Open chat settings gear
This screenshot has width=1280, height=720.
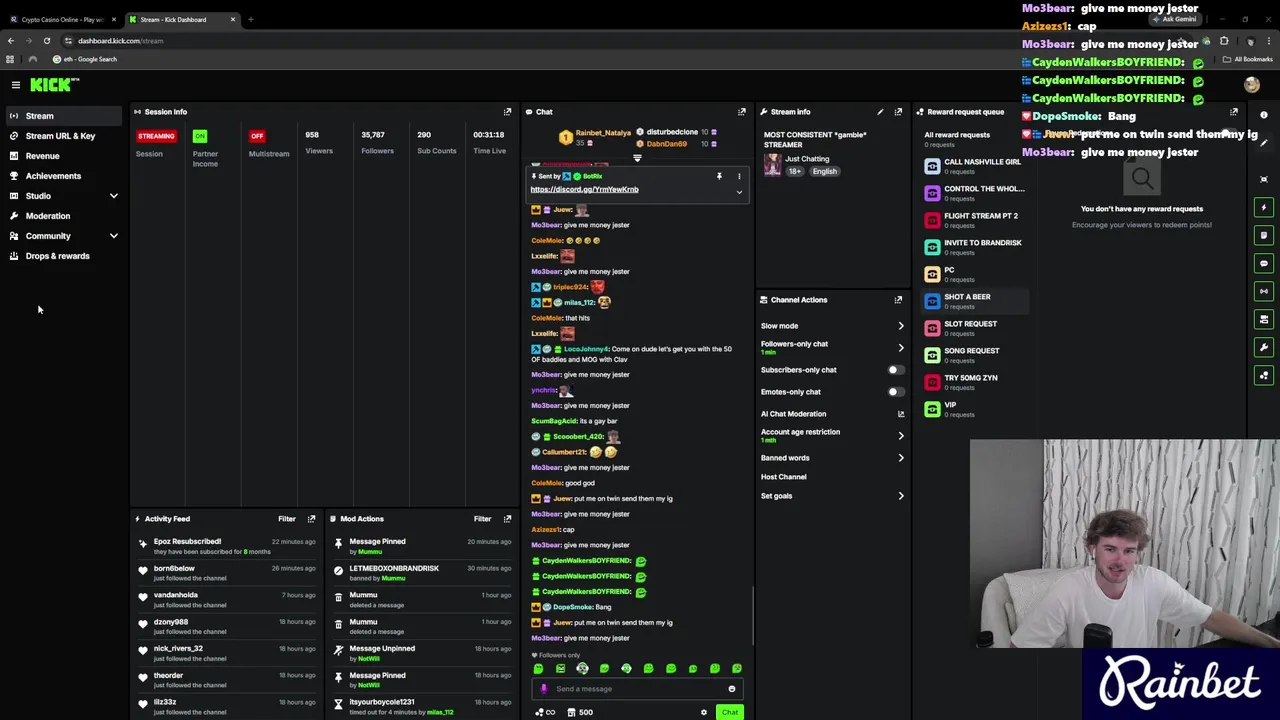[703, 713]
